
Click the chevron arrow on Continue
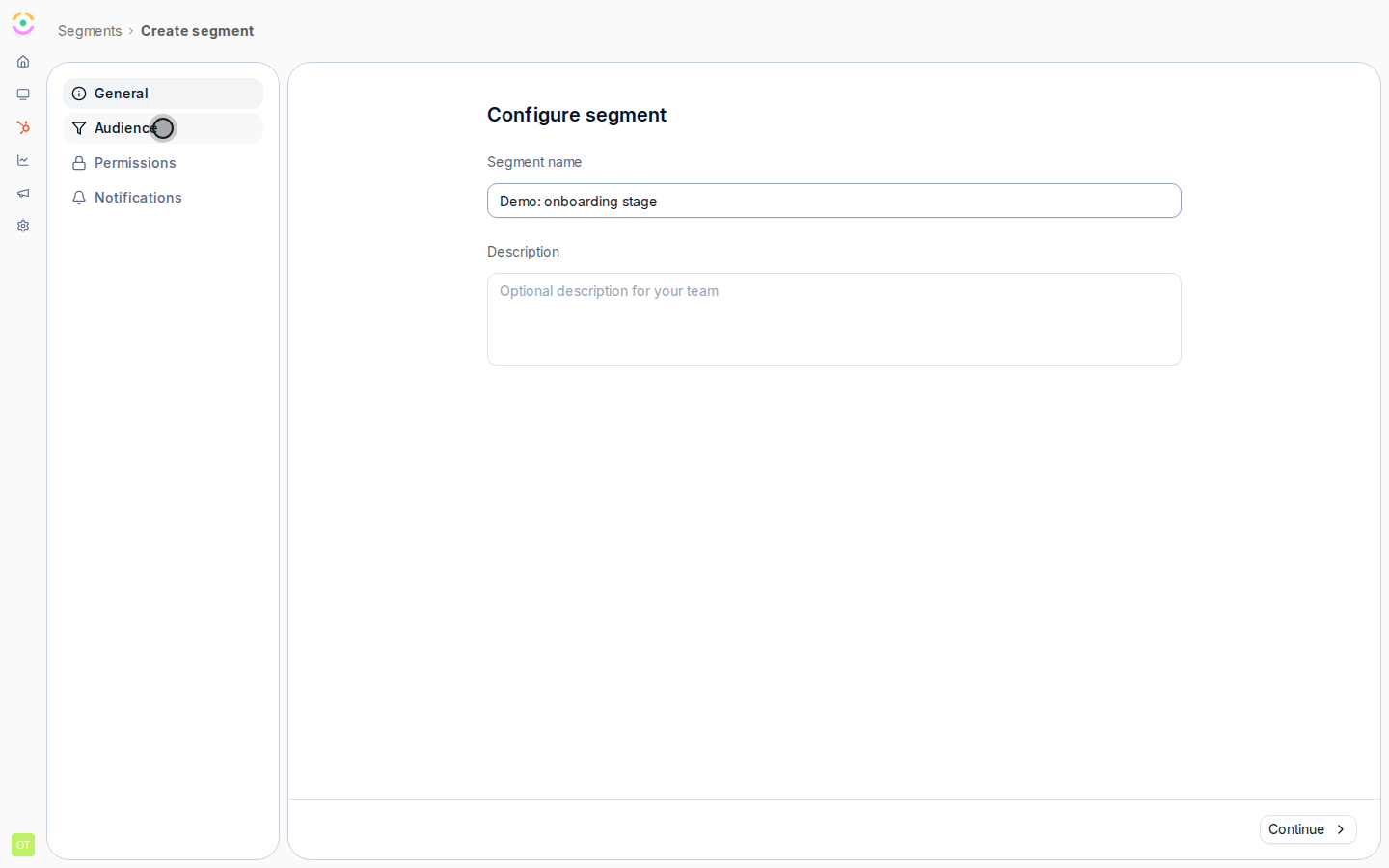coord(1341,829)
